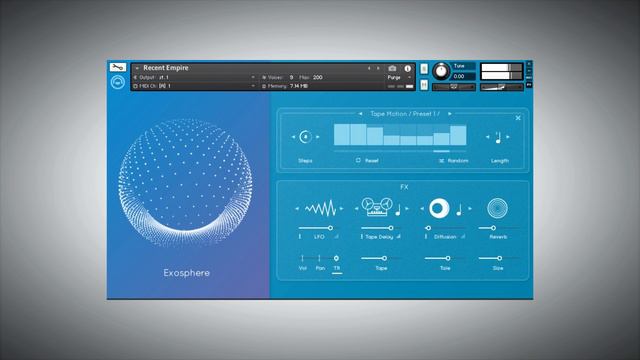Select next LFO waveform shape
Image resolution: width=640 pixels, height=360 pixels.
[341, 209]
